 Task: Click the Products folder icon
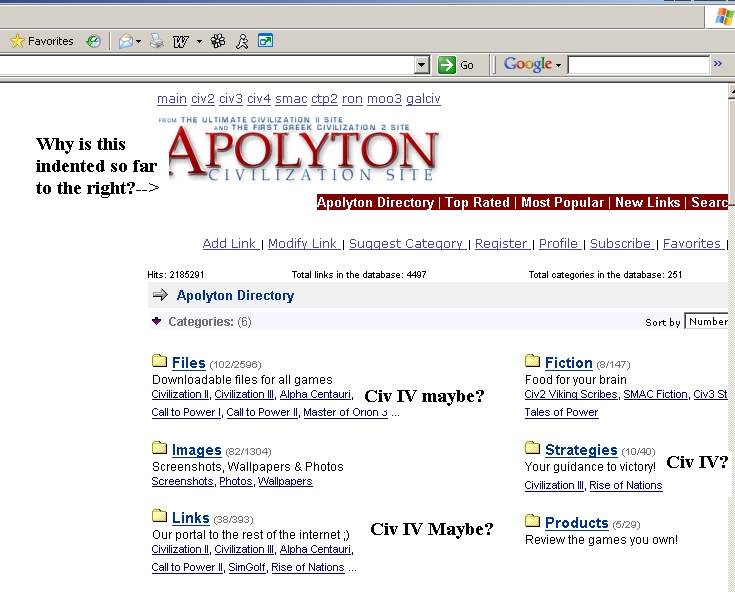pos(532,521)
